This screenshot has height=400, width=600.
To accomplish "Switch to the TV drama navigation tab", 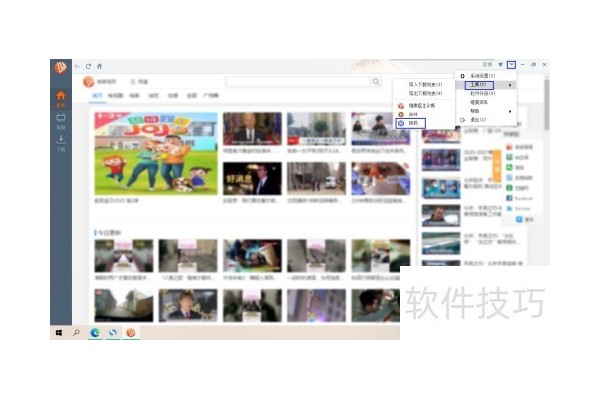I will coord(115,95).
